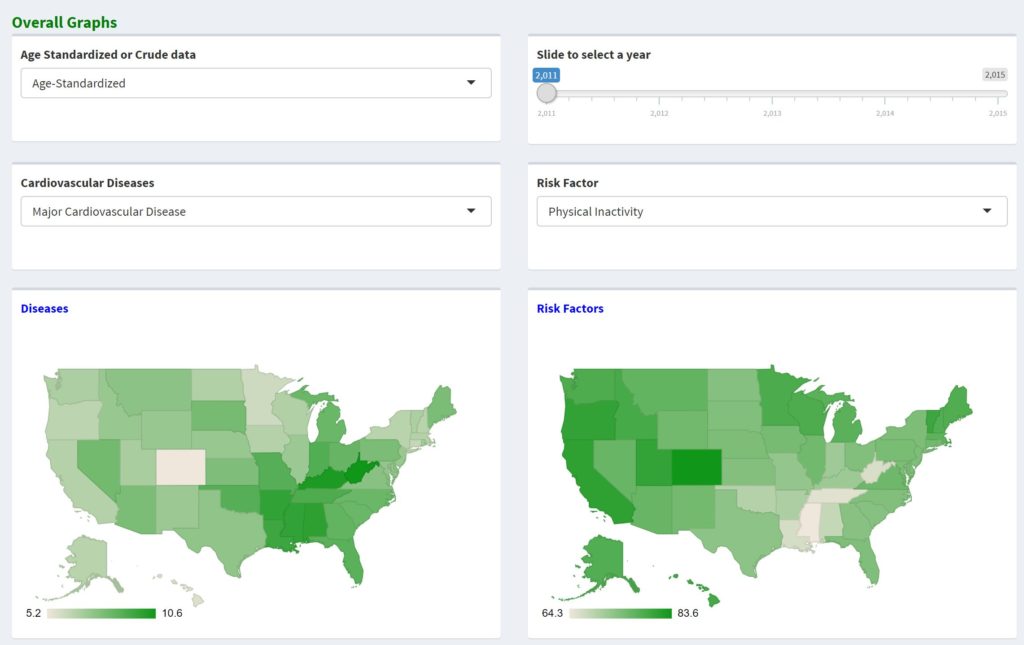The image size is (1024, 645).
Task: Click the 83.6 legend maximum value
Action: (x=688, y=613)
